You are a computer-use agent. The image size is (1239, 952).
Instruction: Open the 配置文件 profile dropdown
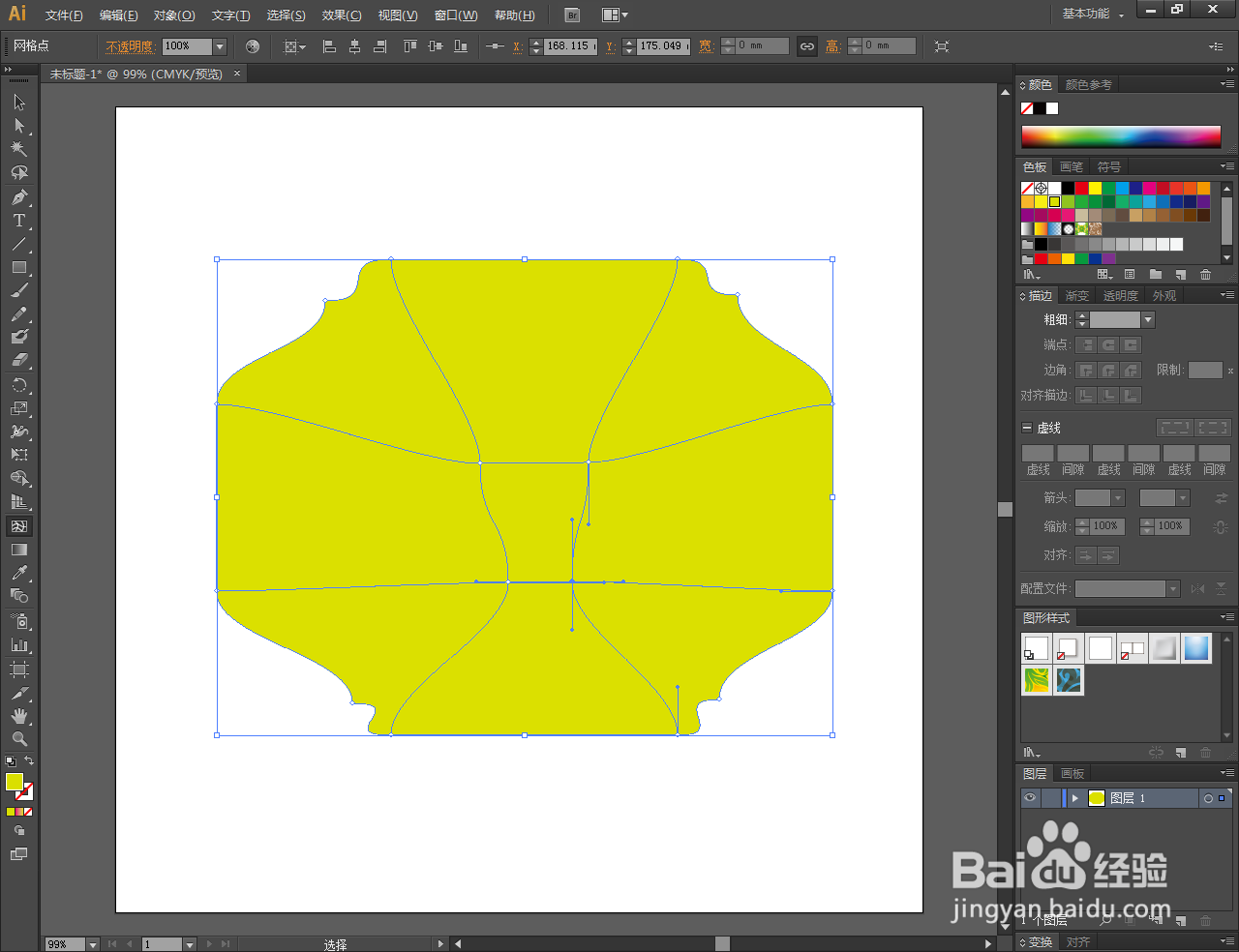(1172, 588)
